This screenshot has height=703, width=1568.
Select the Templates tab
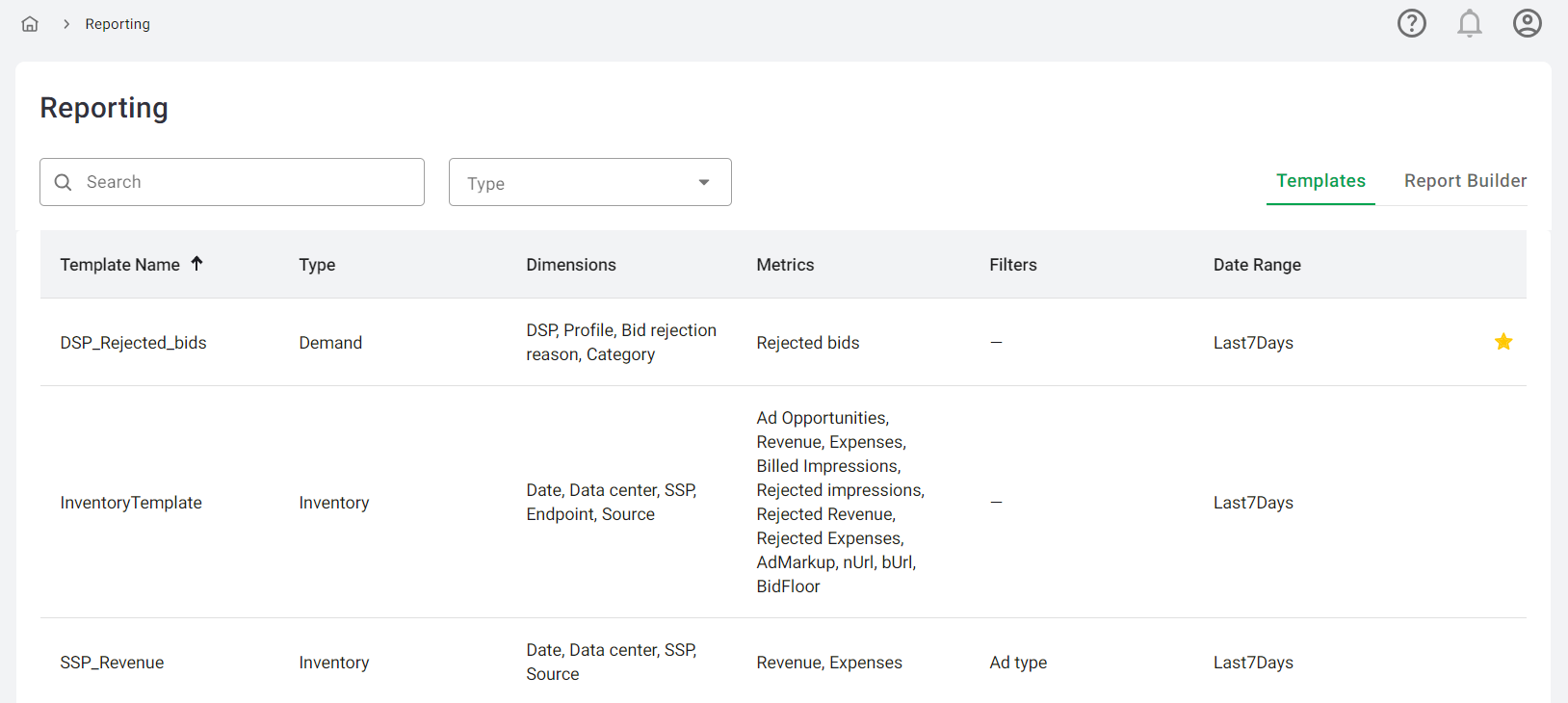tap(1320, 181)
